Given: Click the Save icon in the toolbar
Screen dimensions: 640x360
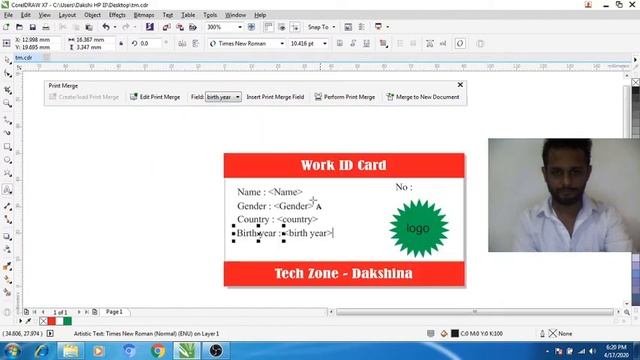Looking at the screenshot, I should pos(33,27).
